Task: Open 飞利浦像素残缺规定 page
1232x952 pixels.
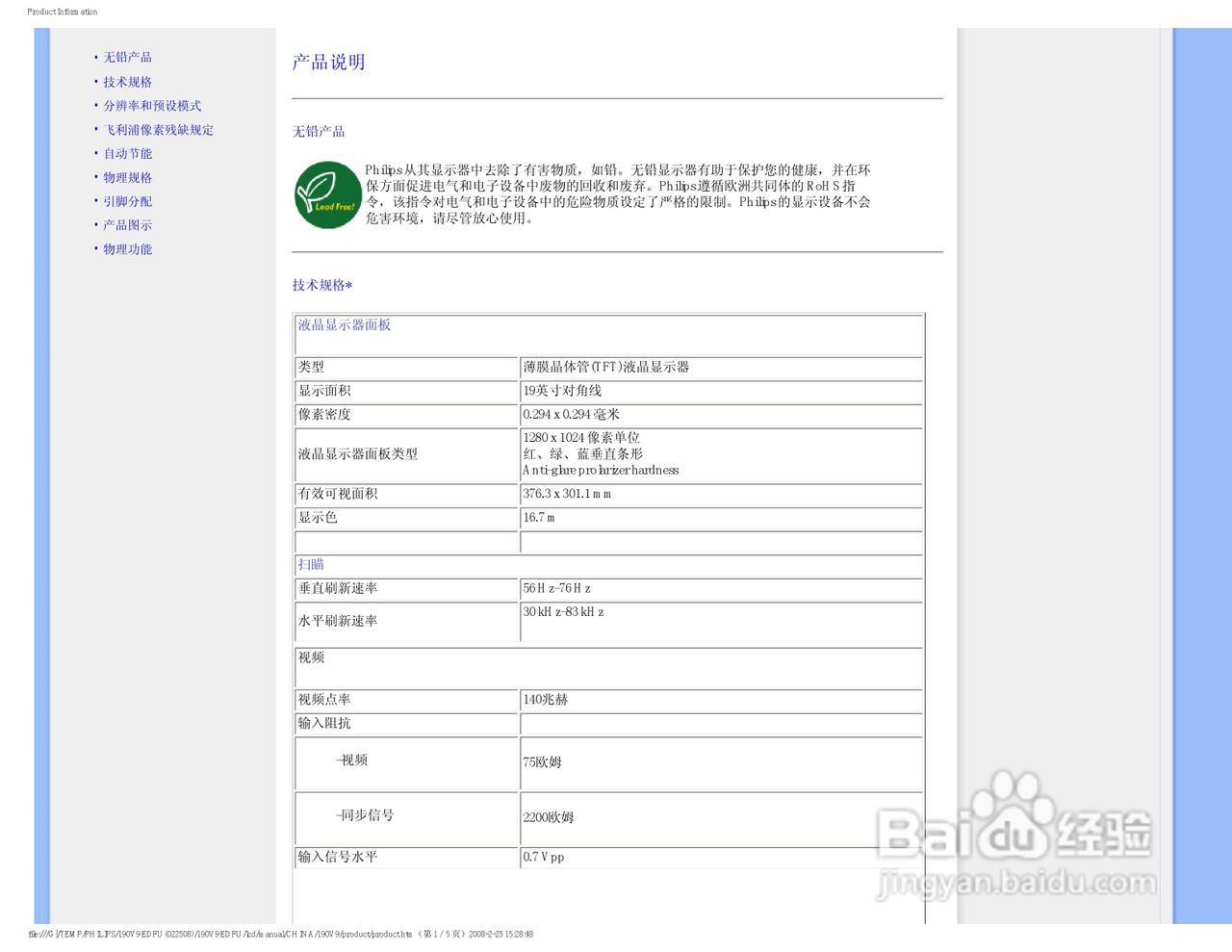Action: coord(158,129)
